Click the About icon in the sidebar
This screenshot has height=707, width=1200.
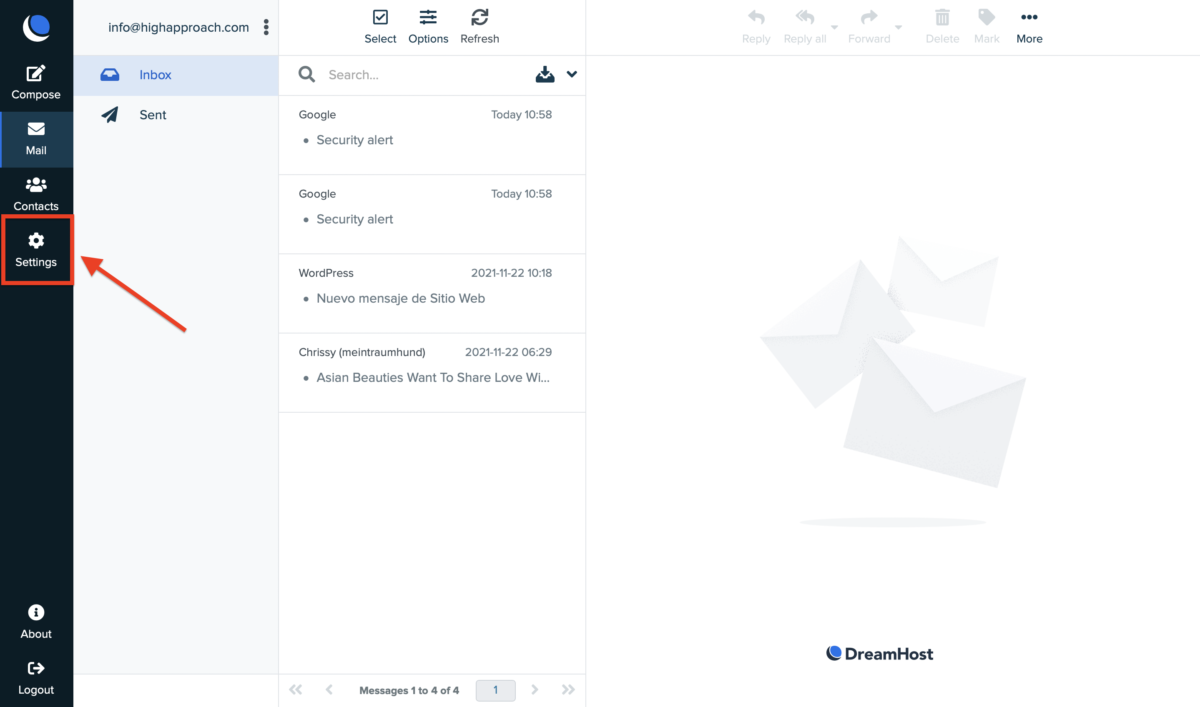point(36,620)
